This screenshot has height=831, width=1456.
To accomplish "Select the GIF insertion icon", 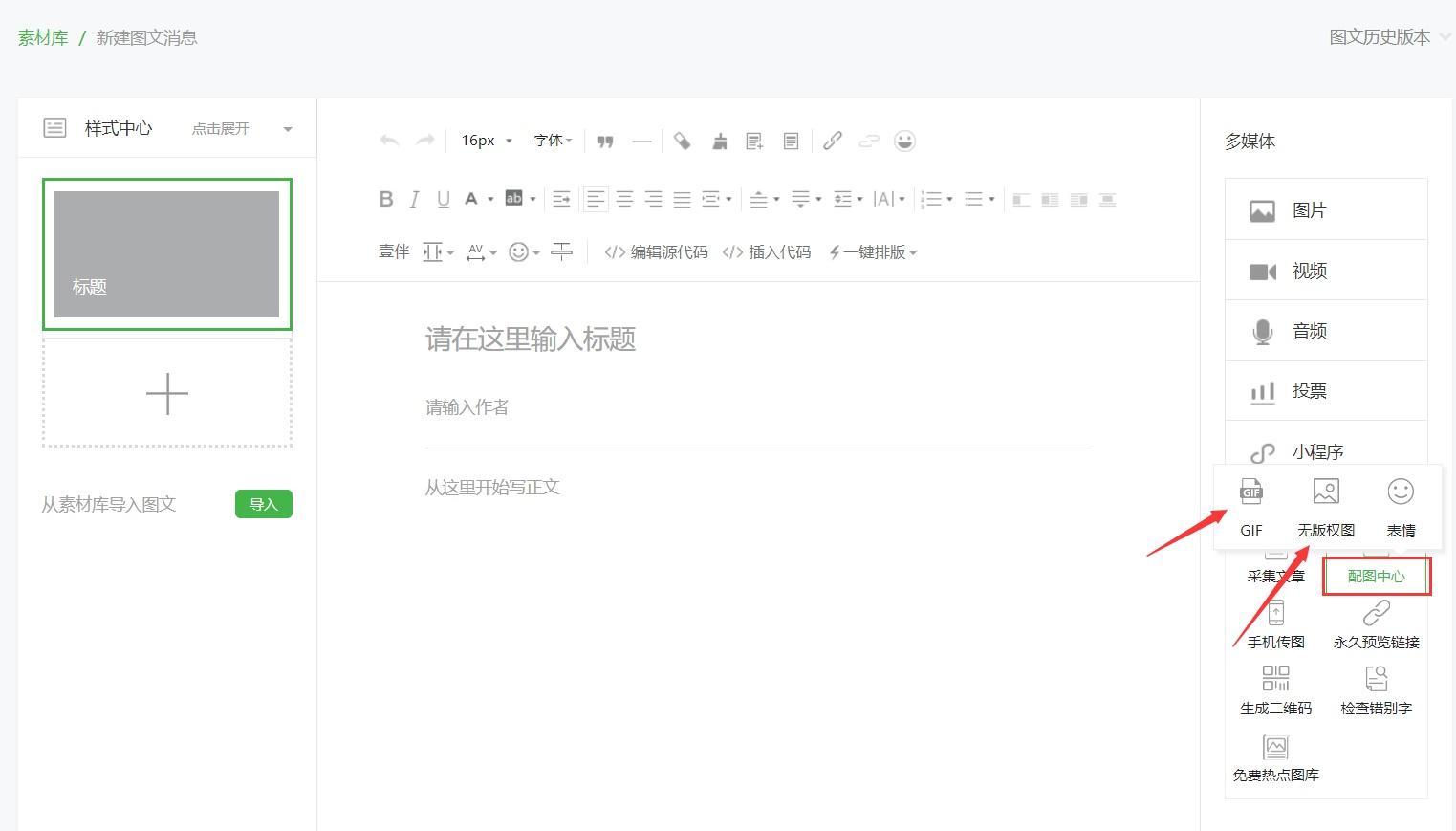I will click(x=1250, y=507).
